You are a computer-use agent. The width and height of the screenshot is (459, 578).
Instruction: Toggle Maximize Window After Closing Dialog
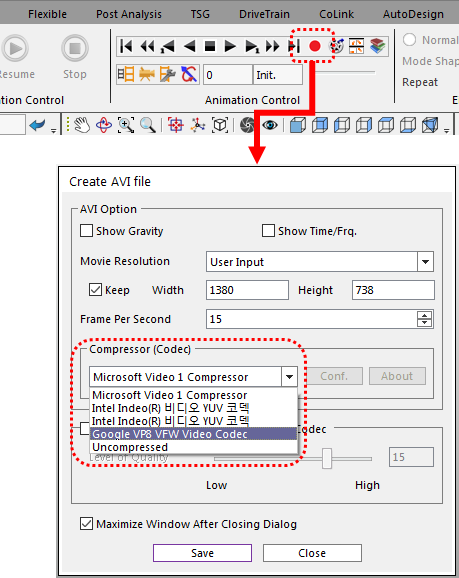(x=86, y=523)
